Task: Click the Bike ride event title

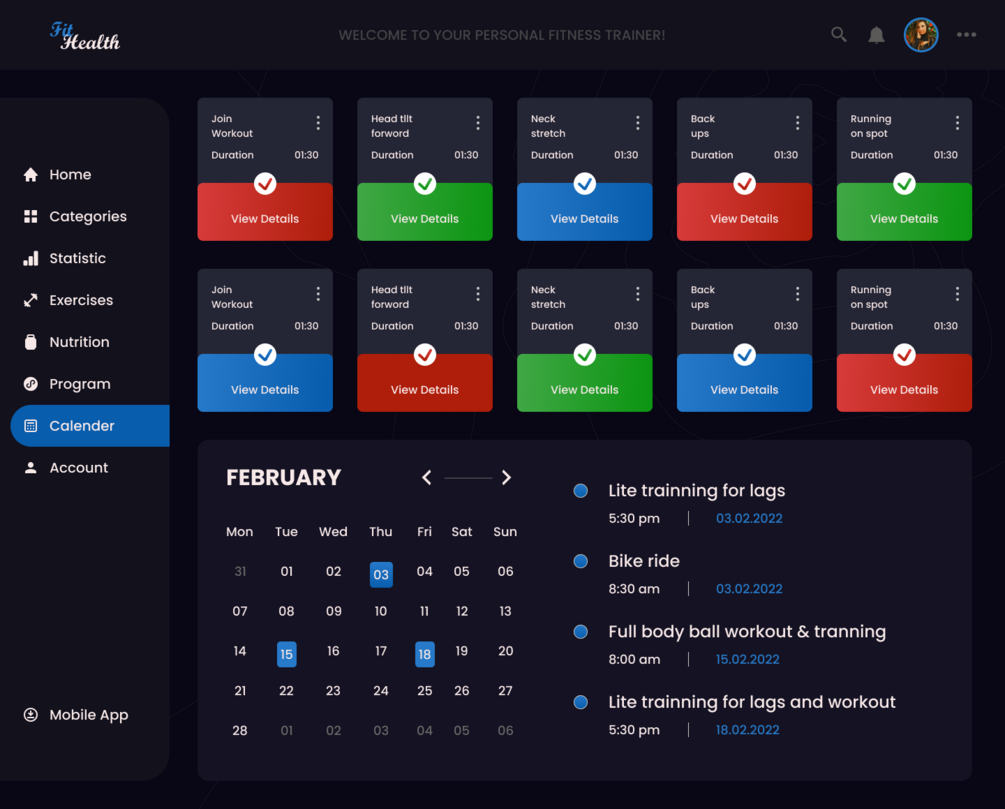Action: point(644,561)
